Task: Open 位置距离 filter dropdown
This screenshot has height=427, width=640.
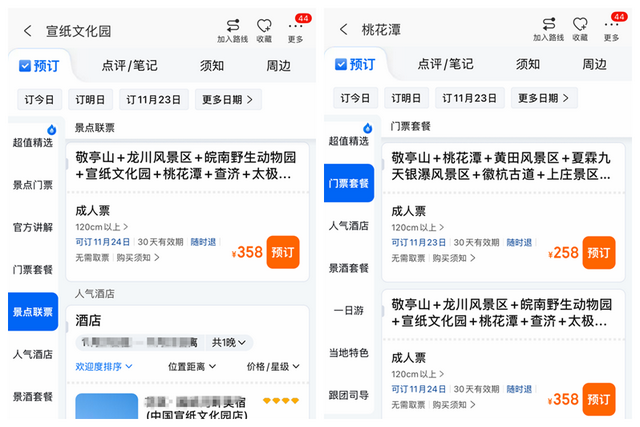Action: tap(192, 367)
